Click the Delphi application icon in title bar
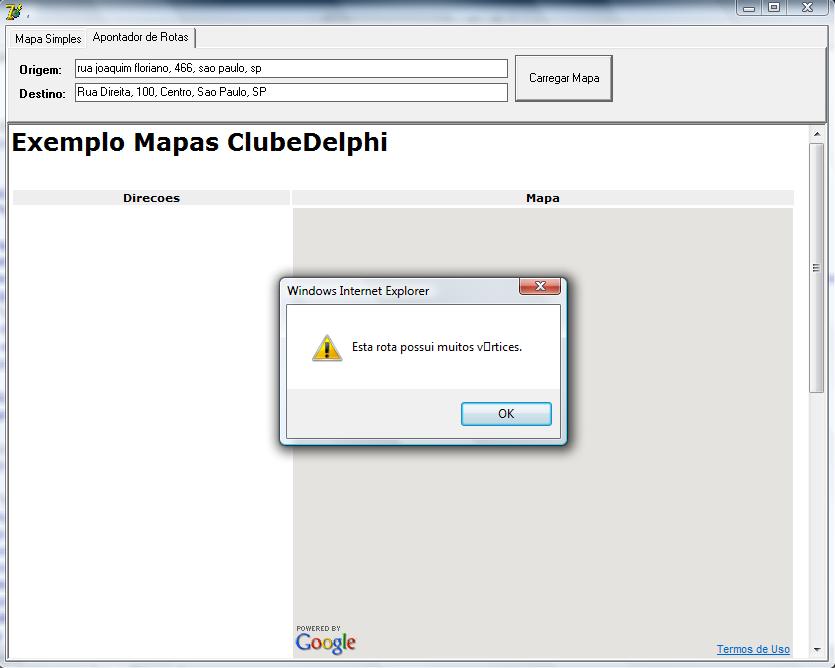Viewport: 835px width, 668px height. click(13, 11)
